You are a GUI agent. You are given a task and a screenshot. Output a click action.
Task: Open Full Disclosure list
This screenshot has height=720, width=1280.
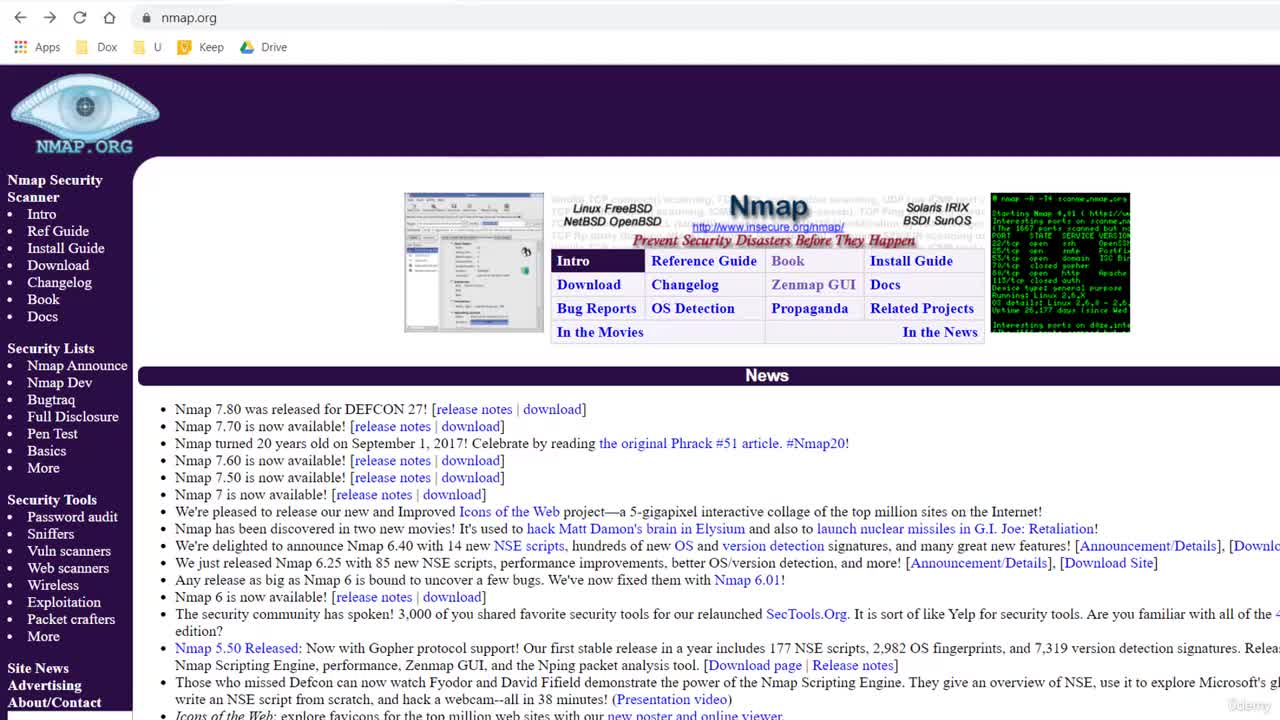(x=73, y=416)
